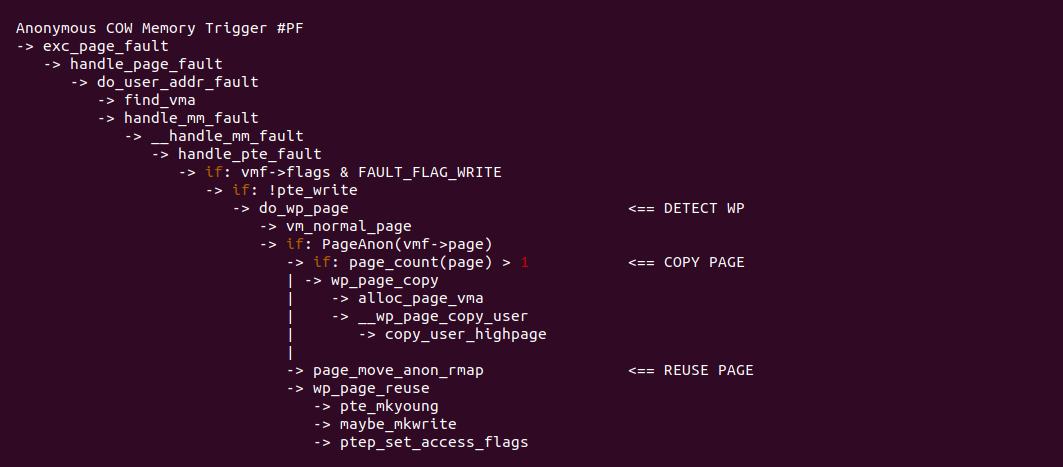This screenshot has height=467, width=1063.
Task: Click the DETECT WP annotation
Action: click(x=704, y=208)
